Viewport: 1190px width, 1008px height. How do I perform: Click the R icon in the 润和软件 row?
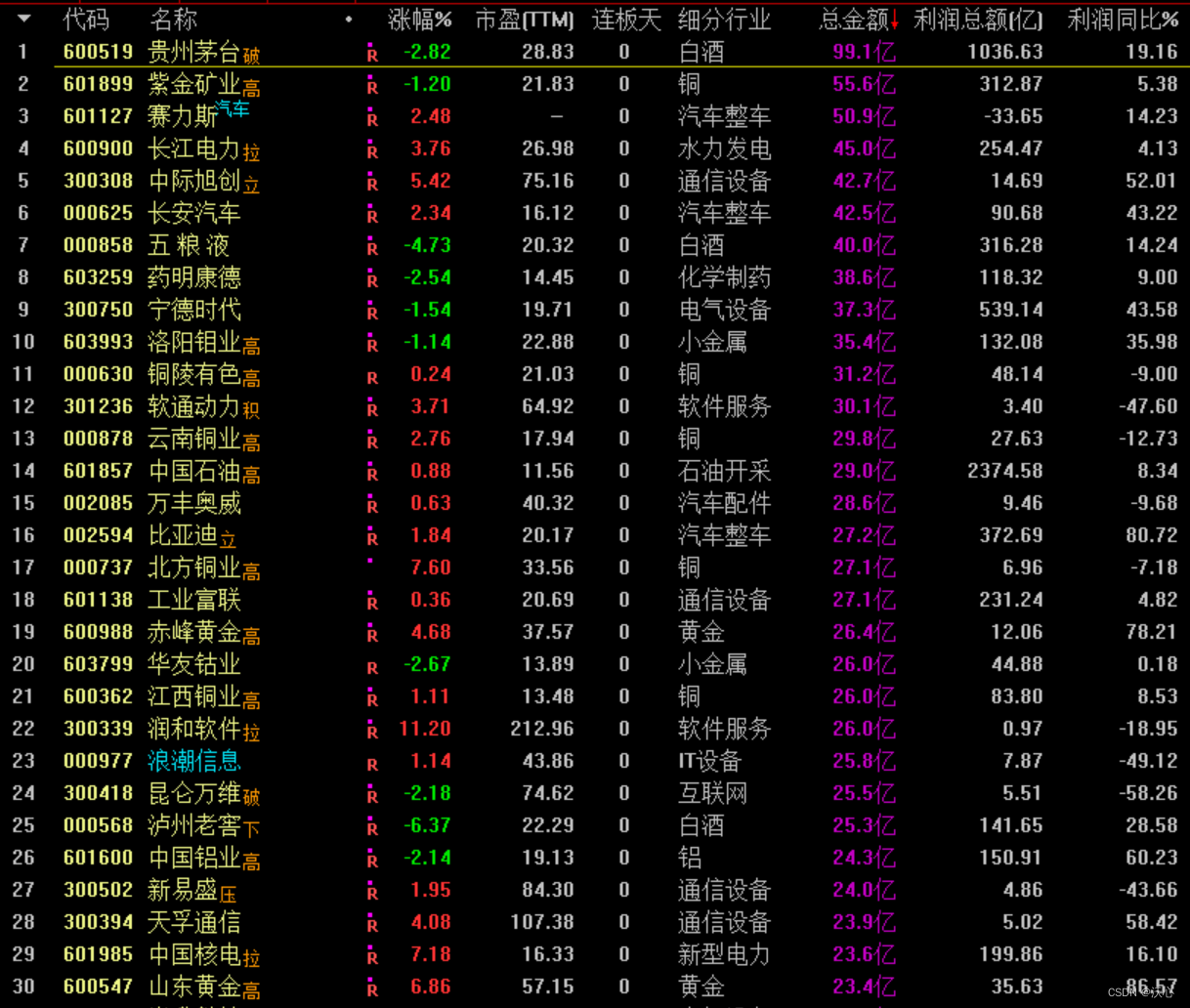tap(372, 732)
